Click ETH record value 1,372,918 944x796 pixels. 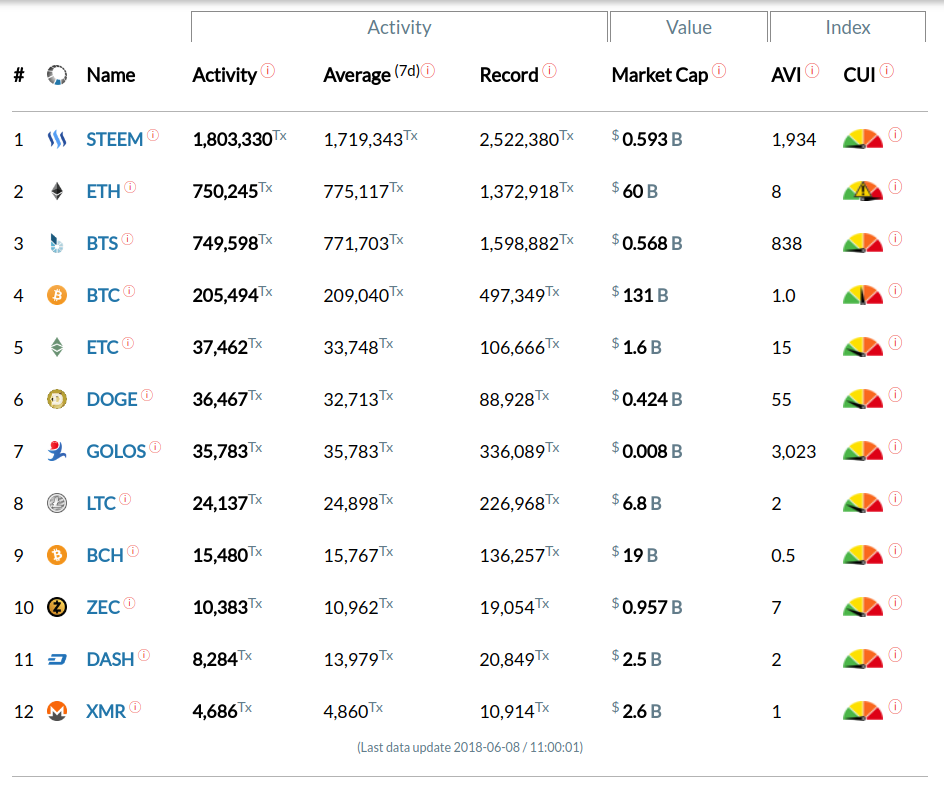(519, 191)
